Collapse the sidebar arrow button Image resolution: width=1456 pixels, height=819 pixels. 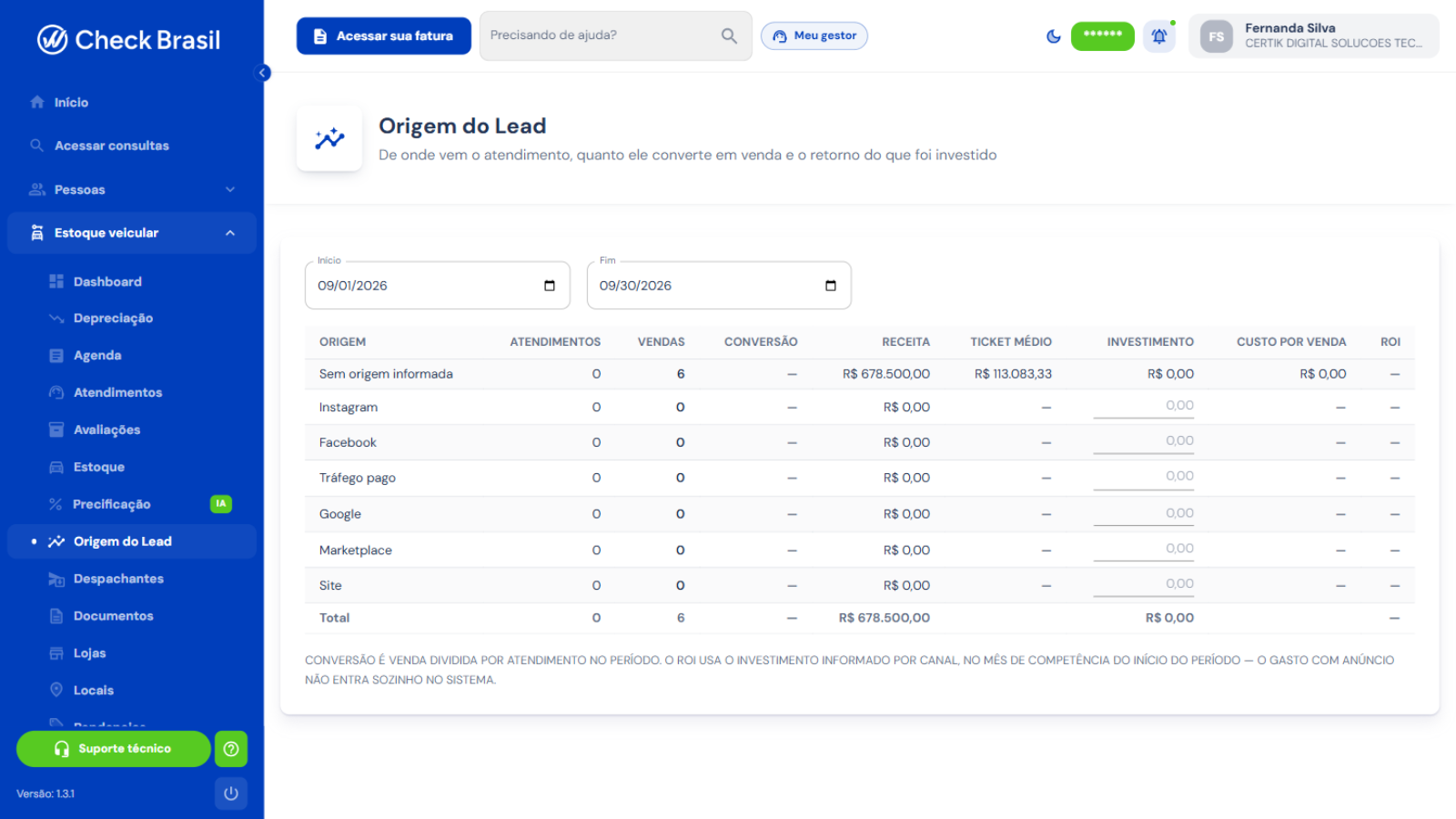263,73
